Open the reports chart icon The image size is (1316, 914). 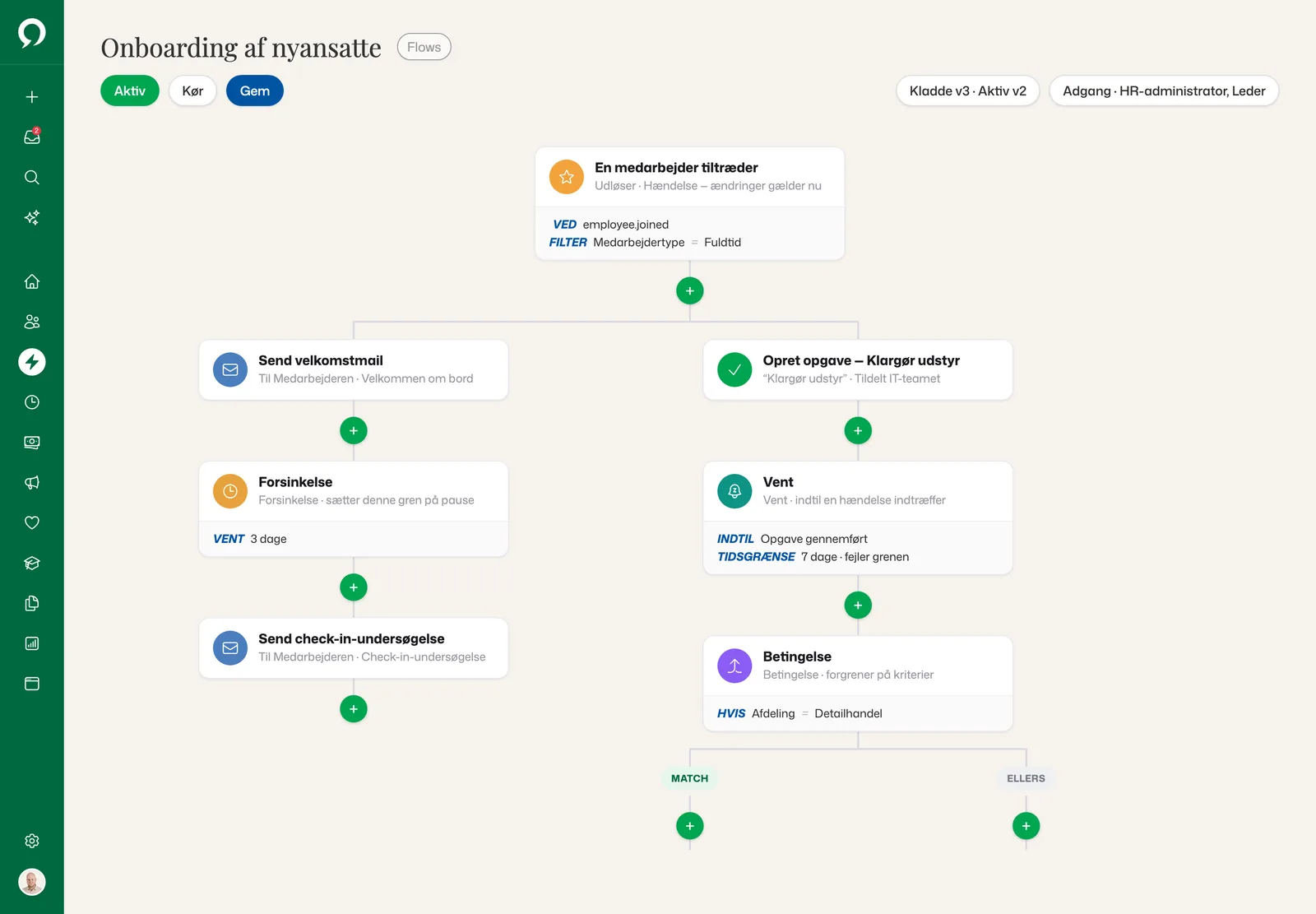pos(32,644)
